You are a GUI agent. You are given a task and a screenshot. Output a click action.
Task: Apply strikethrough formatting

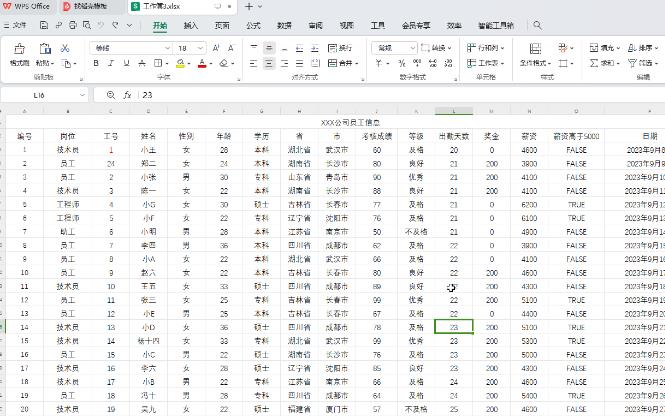pyautogui.click(x=142, y=63)
